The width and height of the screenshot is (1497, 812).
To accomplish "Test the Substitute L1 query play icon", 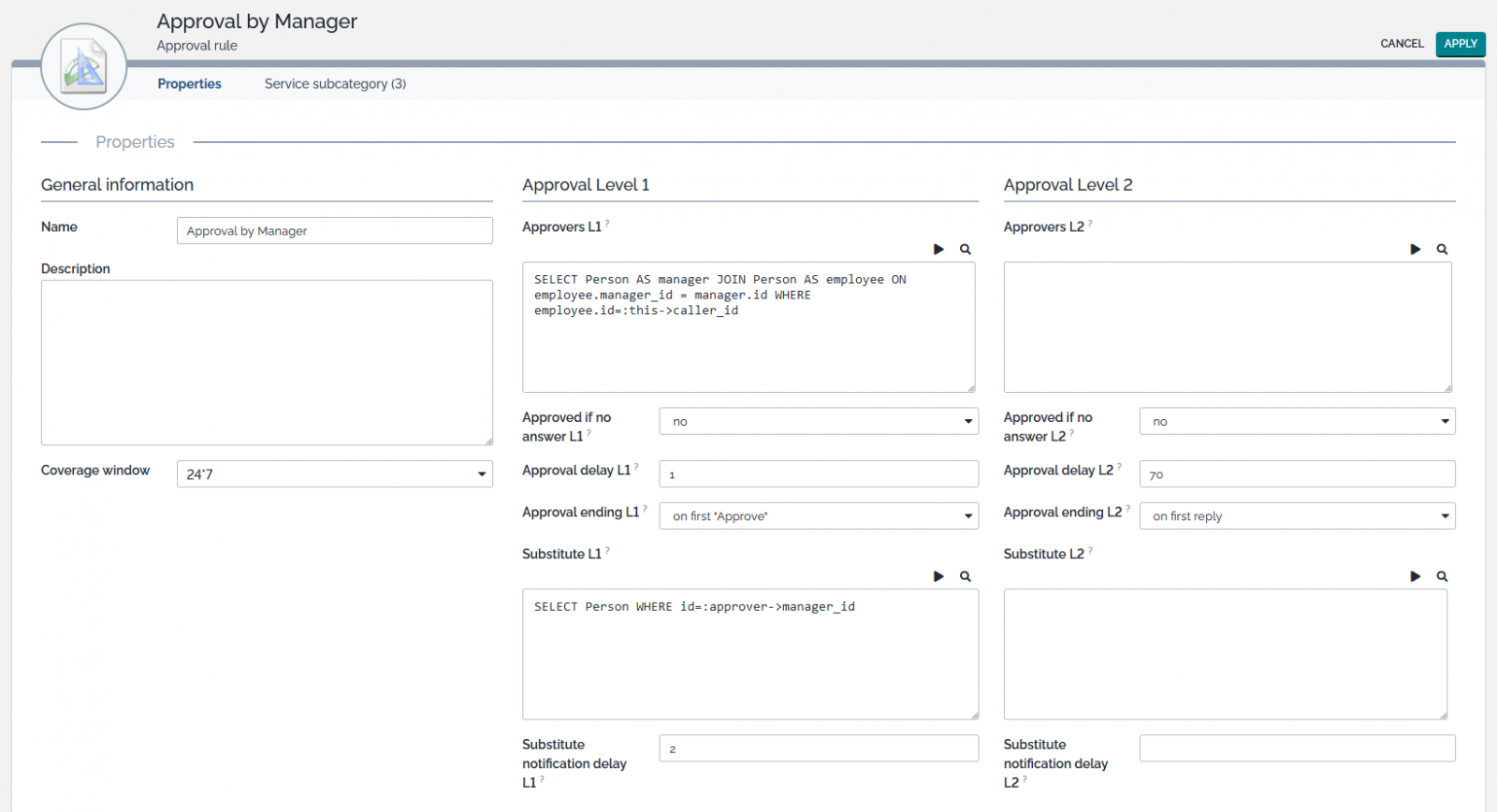I will point(938,577).
